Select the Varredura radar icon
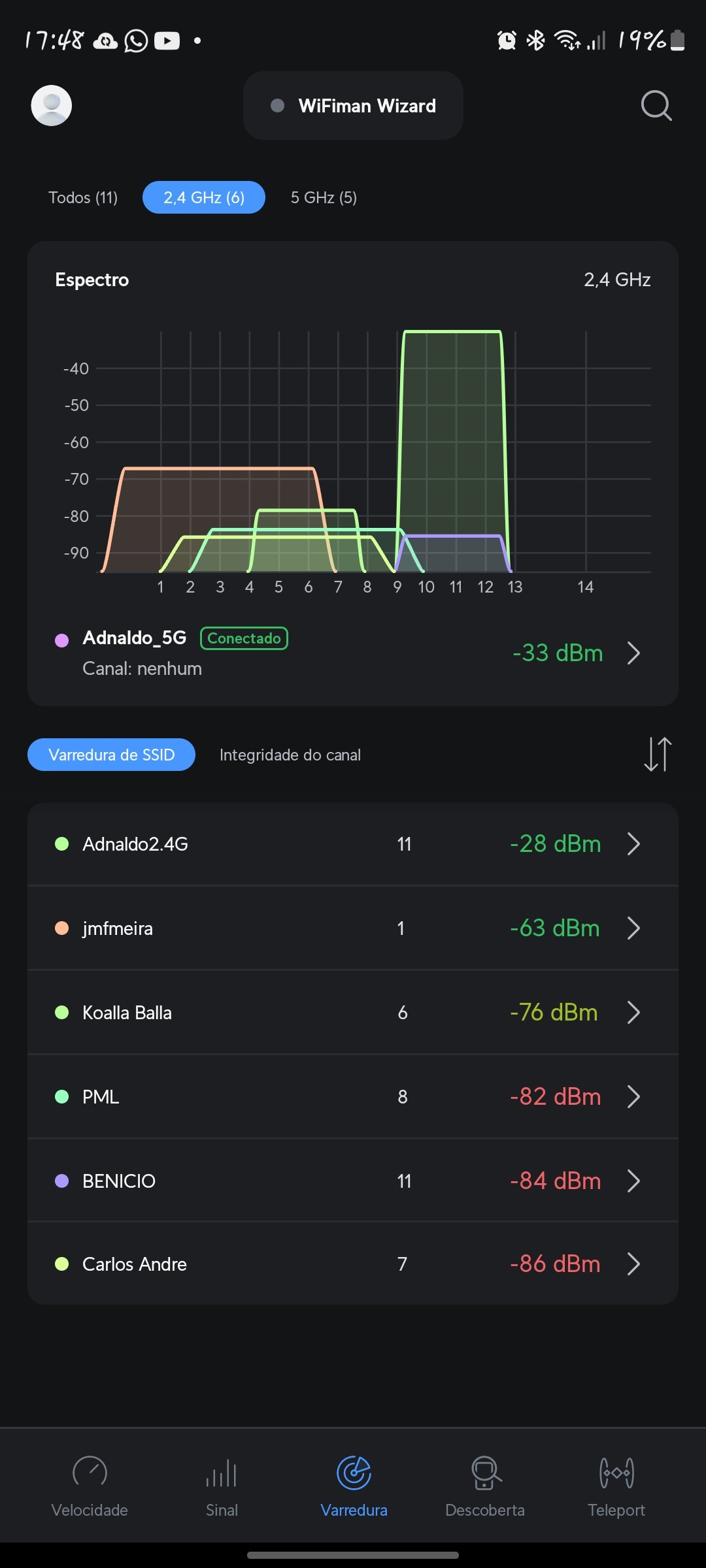Screen dimensions: 706x1568 pyautogui.click(x=354, y=1474)
